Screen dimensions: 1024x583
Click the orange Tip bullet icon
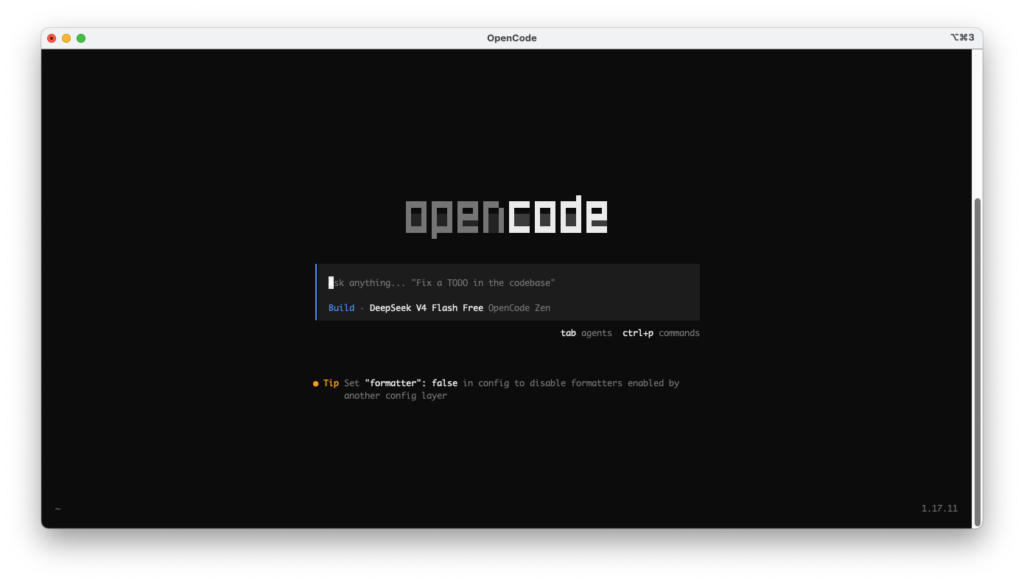[x=315, y=383]
